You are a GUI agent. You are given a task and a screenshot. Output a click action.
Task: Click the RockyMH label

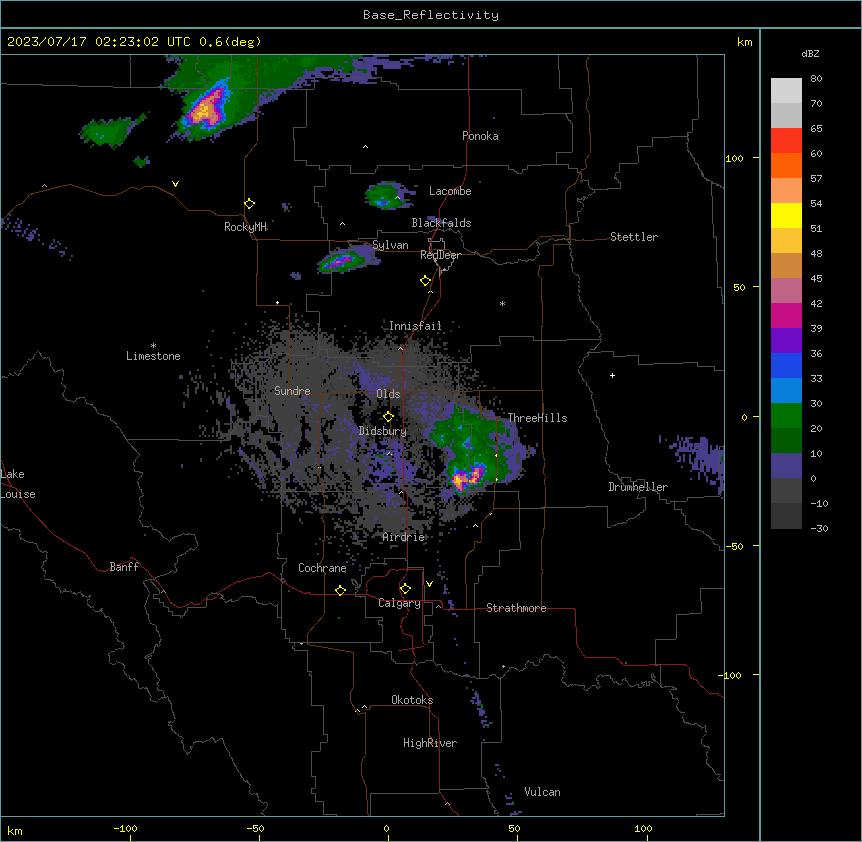pyautogui.click(x=245, y=227)
